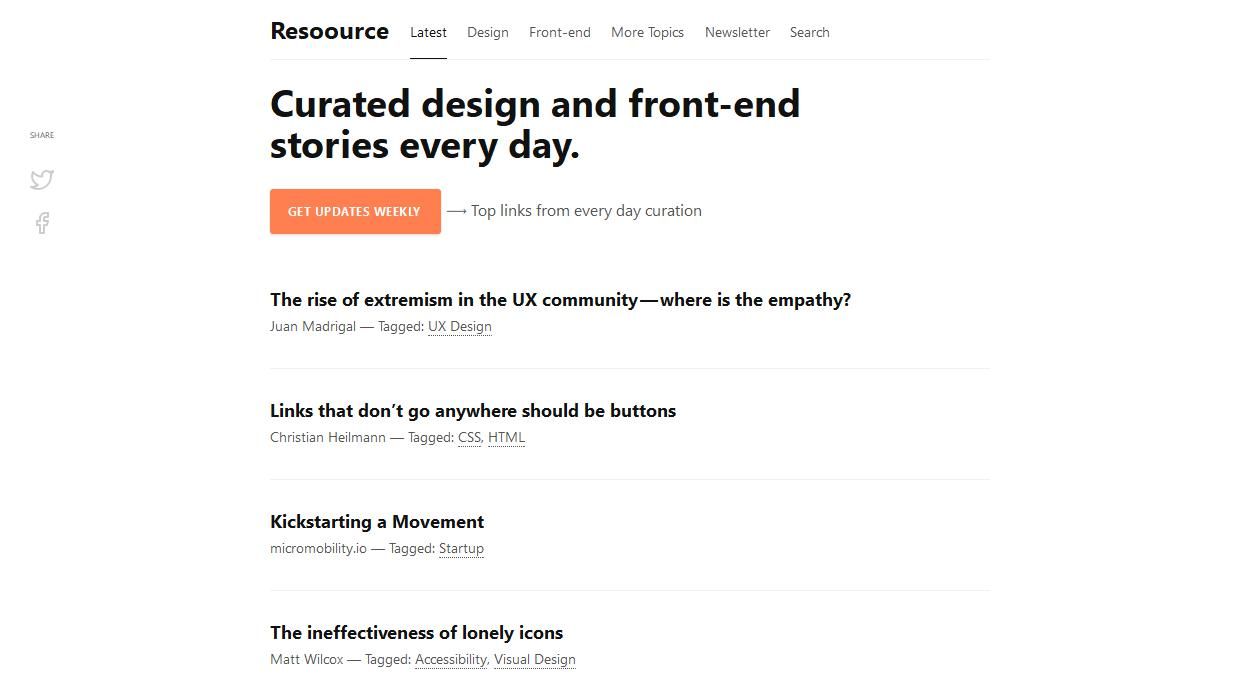The width and height of the screenshot is (1260, 700).
Task: Open the Design nav item
Action: tap(488, 32)
